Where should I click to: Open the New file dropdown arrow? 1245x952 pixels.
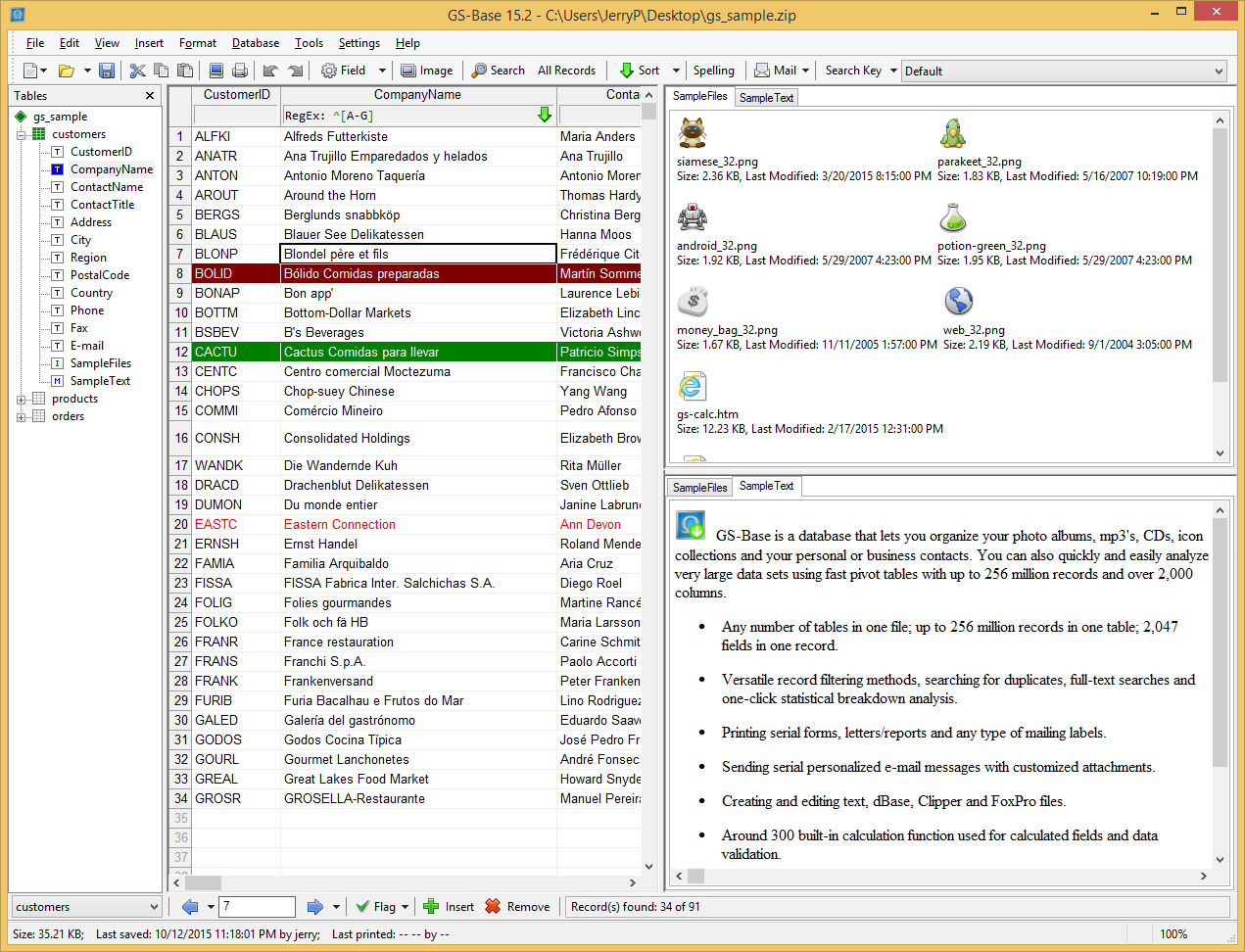click(x=44, y=71)
